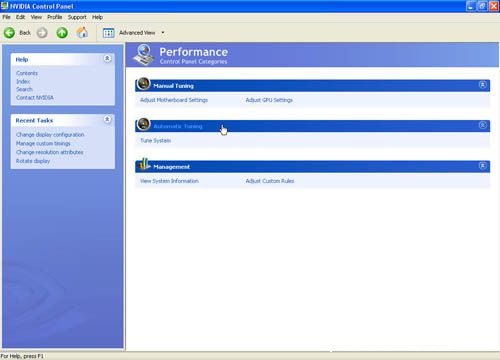Restore down the NVIDIA Control Panel window
This screenshot has width=500, height=360.
pyautogui.click(x=482, y=6)
